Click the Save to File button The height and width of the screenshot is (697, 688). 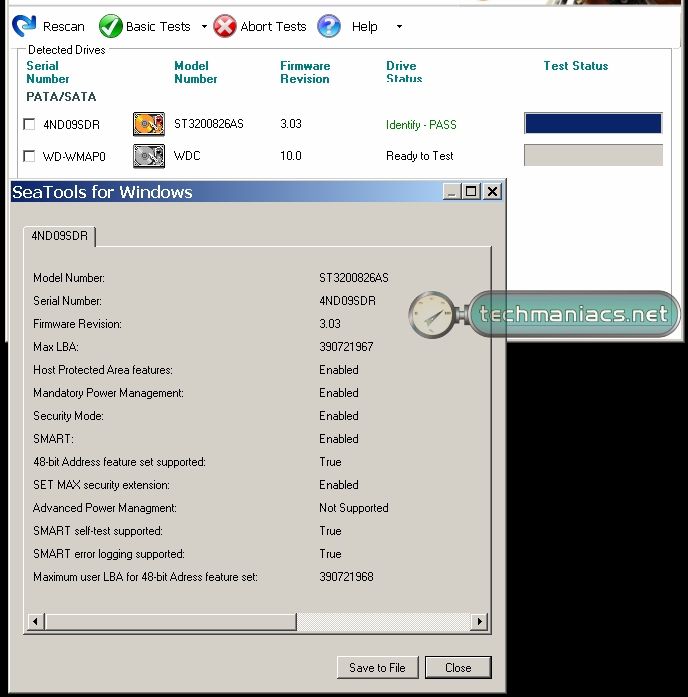[x=377, y=667]
